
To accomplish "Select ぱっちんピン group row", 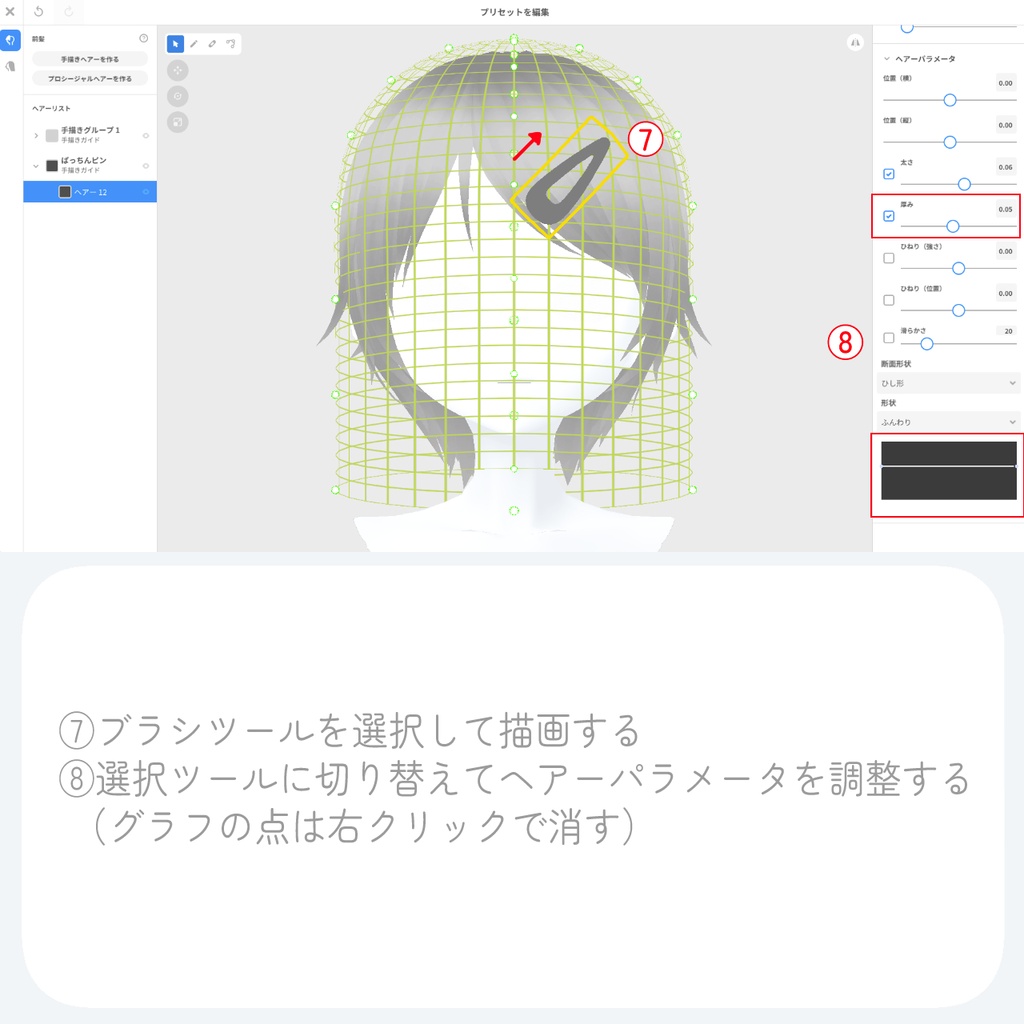I will click(90, 165).
